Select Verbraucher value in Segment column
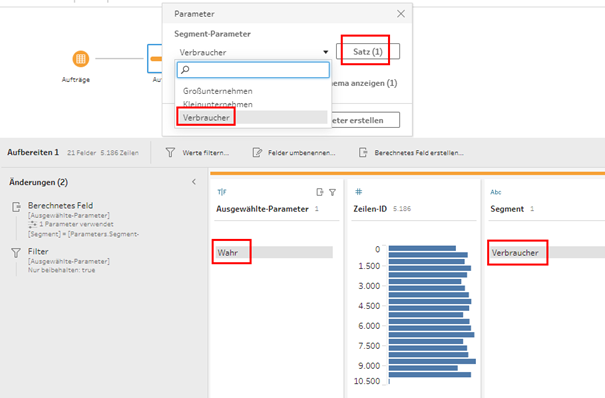Image resolution: width=605 pixels, height=398 pixels. [515, 253]
